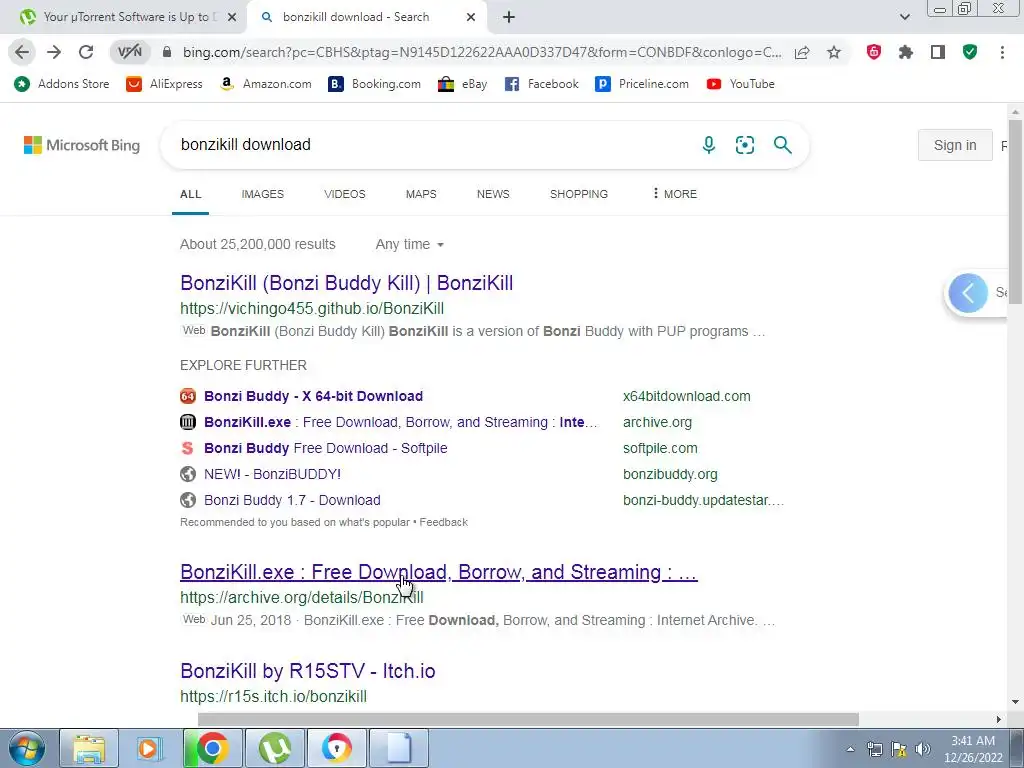Viewport: 1024px width, 768px height.
Task: Open the Chrome three-dot menu
Action: point(1002,52)
